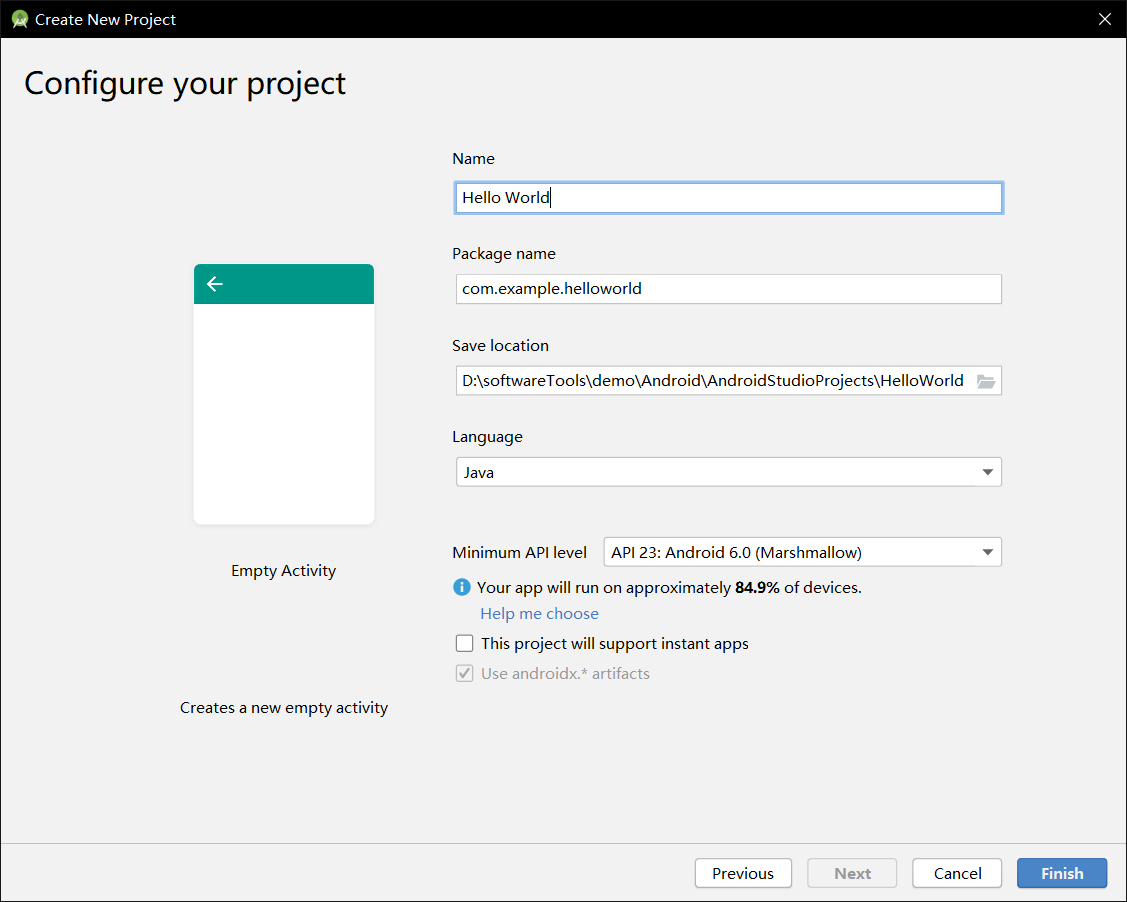The image size is (1127, 902).
Task: Click the back arrow in the activity preview
Action: click(x=214, y=284)
